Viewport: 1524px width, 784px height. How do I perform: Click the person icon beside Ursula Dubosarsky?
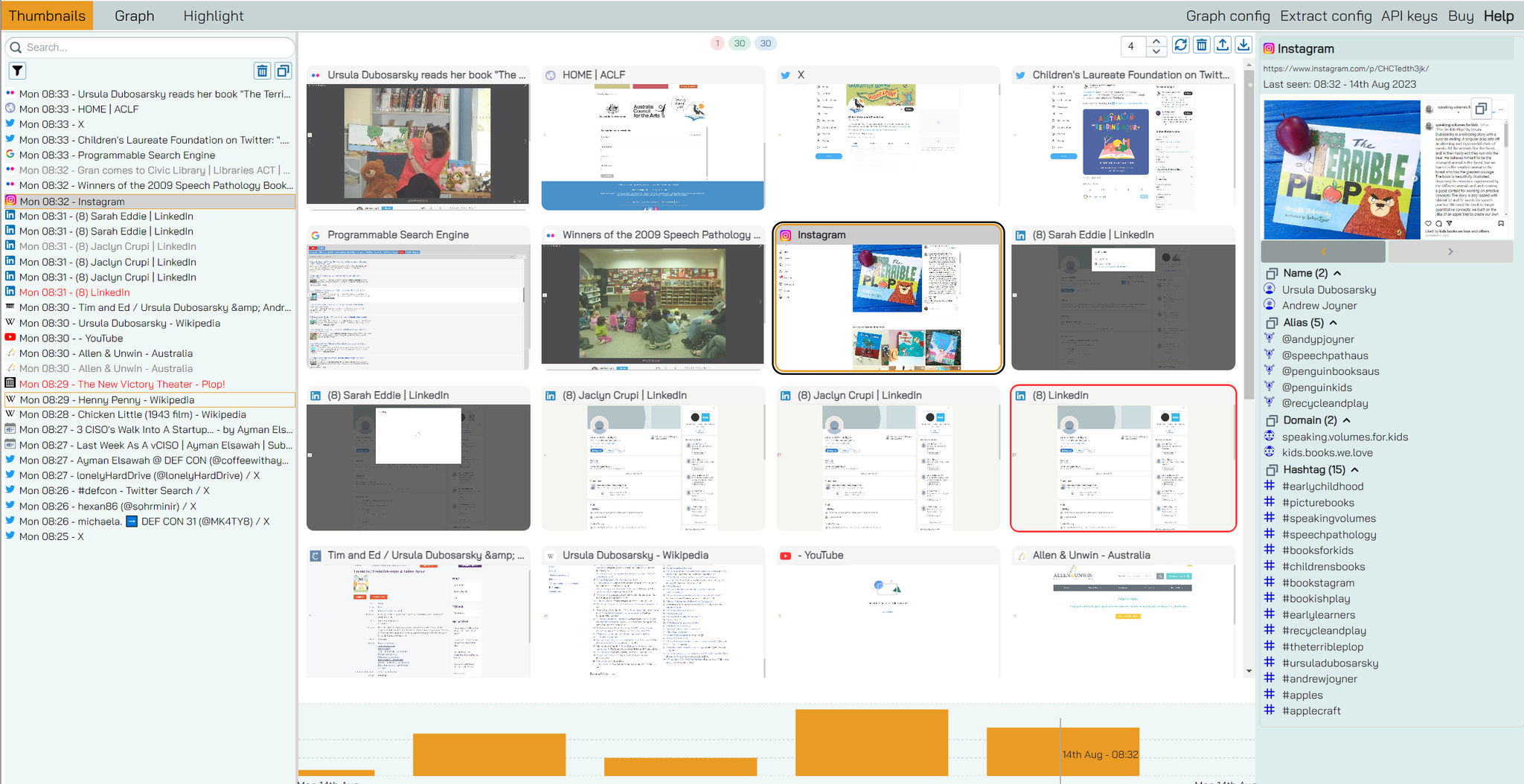pyautogui.click(x=1270, y=289)
